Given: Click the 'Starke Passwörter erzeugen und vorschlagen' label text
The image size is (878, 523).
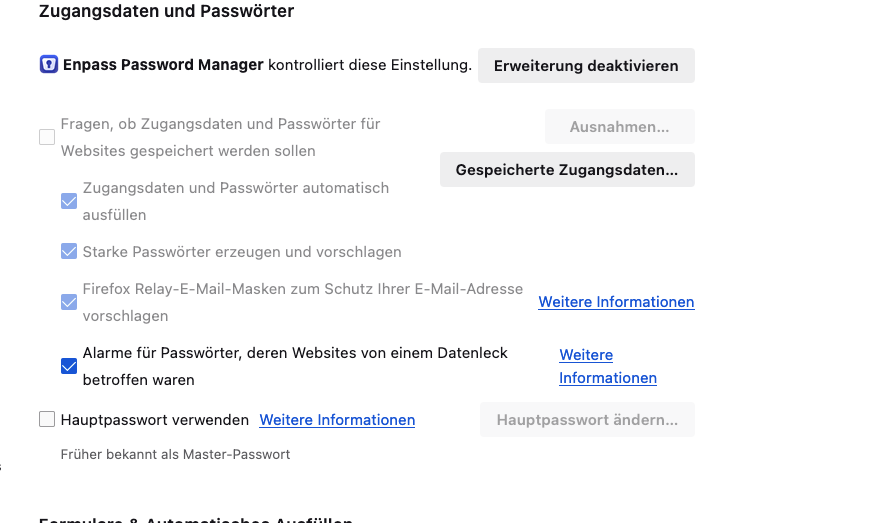Looking at the screenshot, I should pyautogui.click(x=242, y=252).
